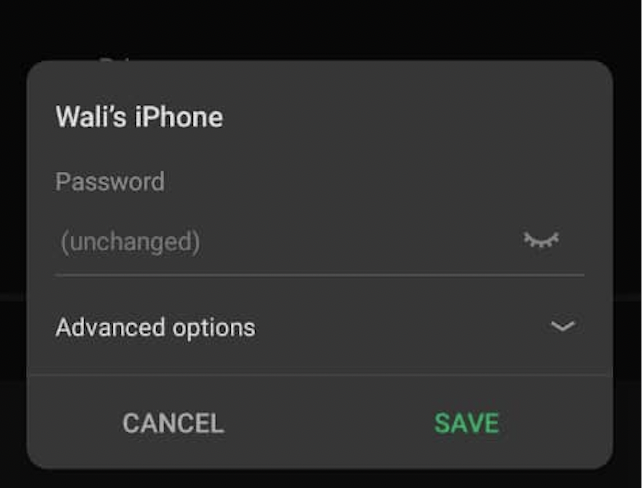Click the downward chevron beside Advanced options
Viewport: 642px width, 488px height.
[563, 326]
